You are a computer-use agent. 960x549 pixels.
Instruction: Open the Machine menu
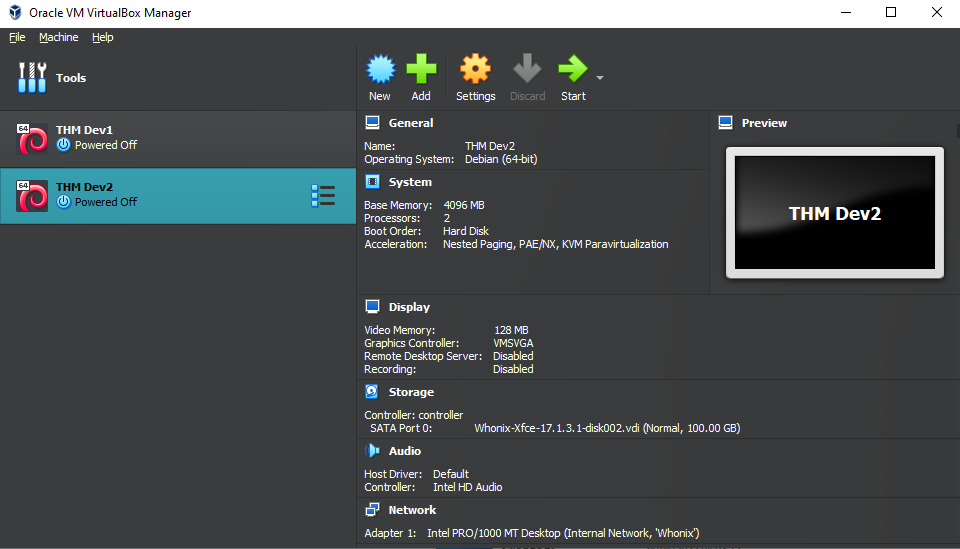pos(59,37)
